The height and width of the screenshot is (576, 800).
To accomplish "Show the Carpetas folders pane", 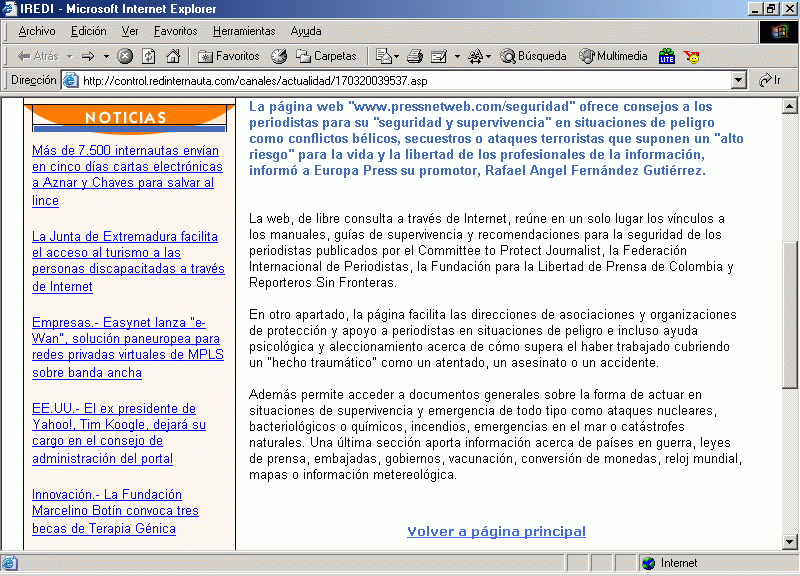I will coord(327,56).
